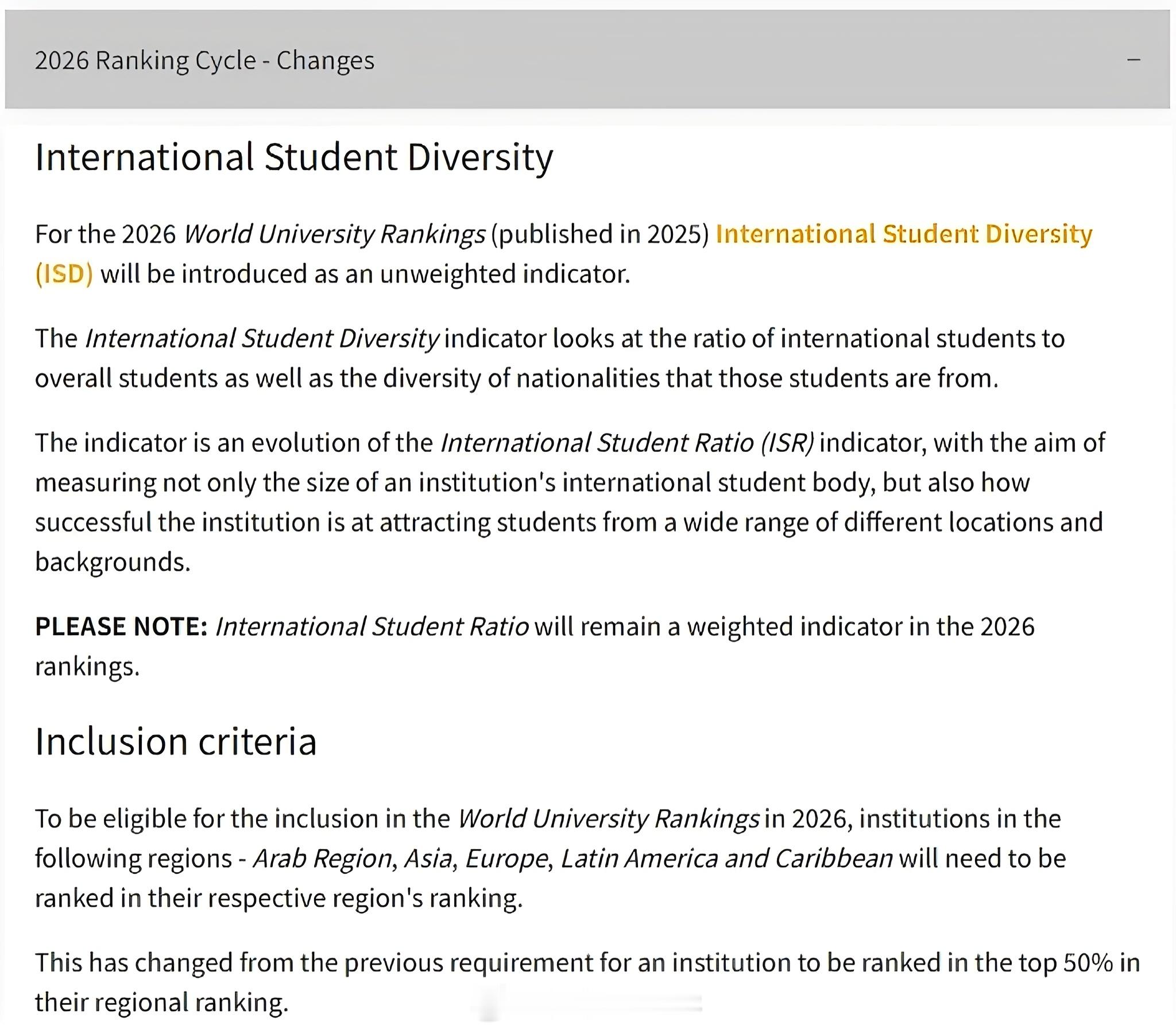Screen dimensions: 1176x1033
Task: Click italic World University Rankings in first paragraph
Action: coord(334,234)
